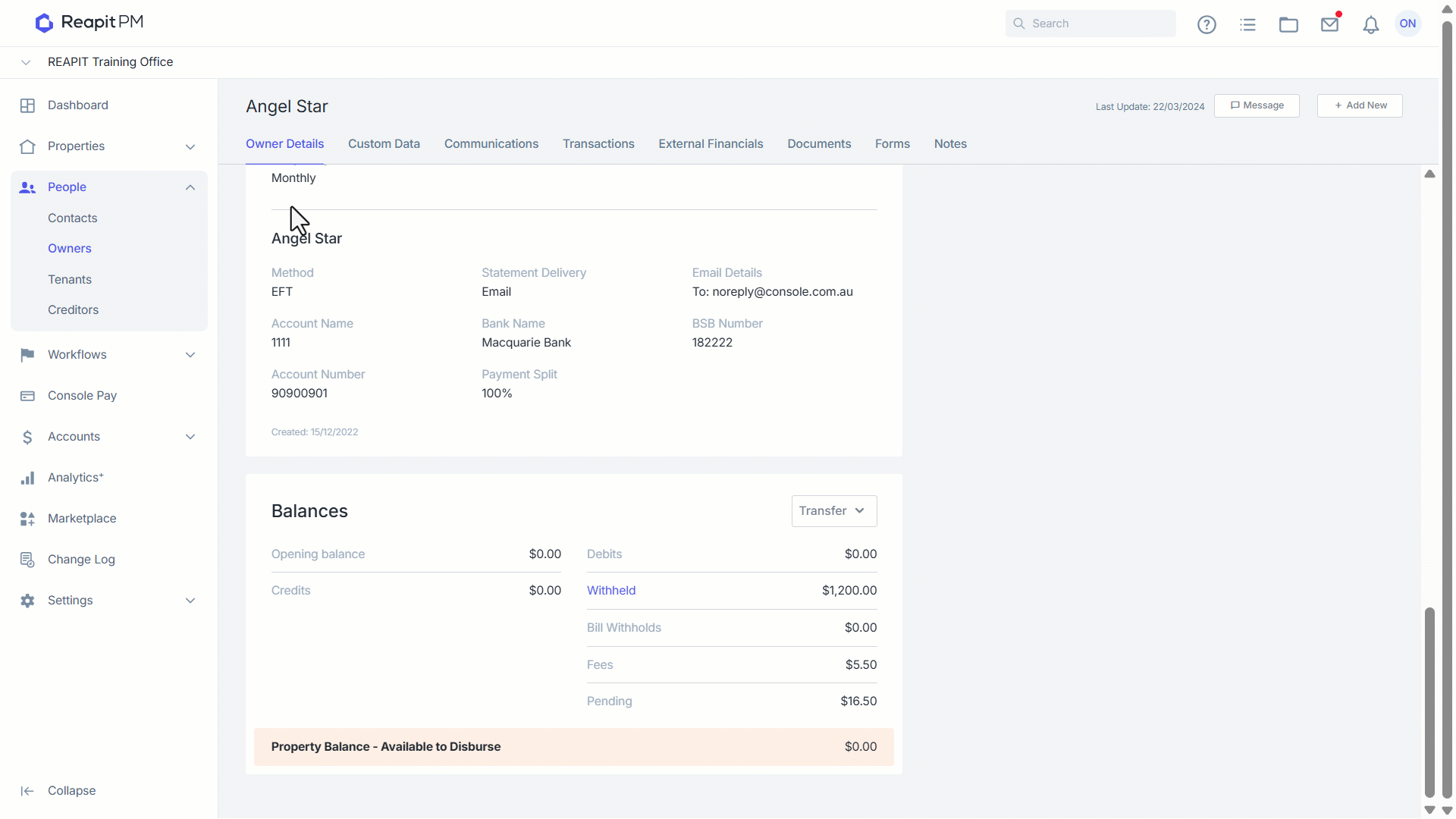1456x819 pixels.
Task: Go to Contacts under People
Action: point(73,218)
